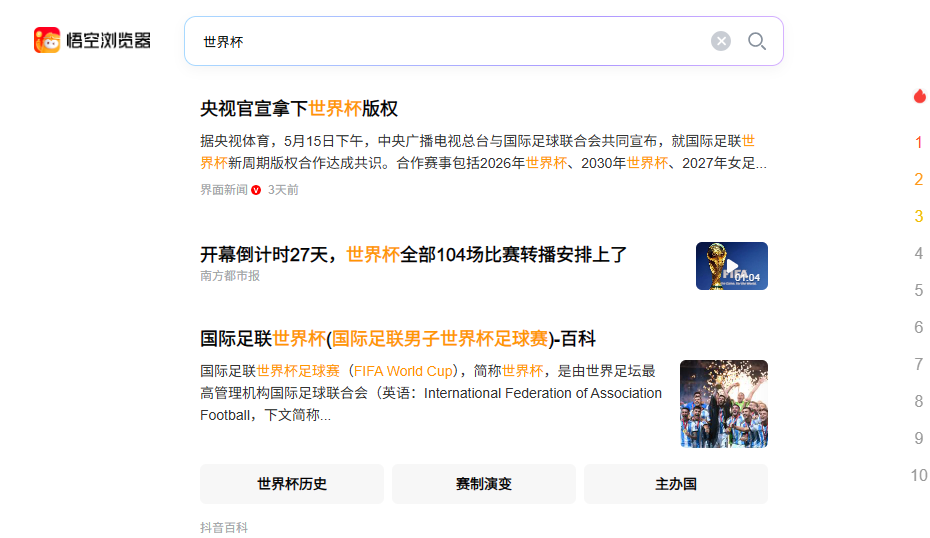Open the 国际足联世界杯 百科 result title

click(397, 339)
